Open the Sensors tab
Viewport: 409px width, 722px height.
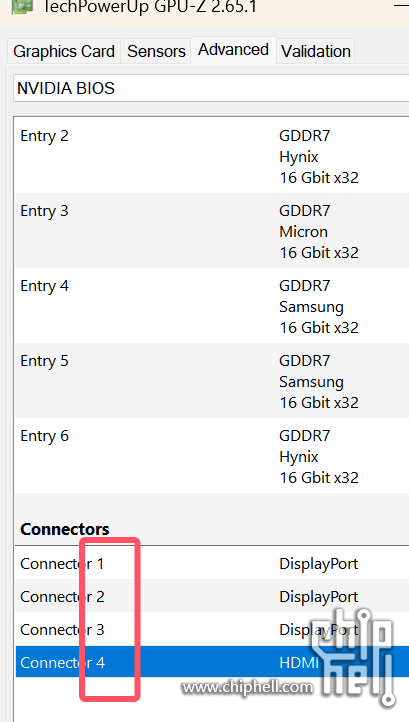tap(156, 51)
